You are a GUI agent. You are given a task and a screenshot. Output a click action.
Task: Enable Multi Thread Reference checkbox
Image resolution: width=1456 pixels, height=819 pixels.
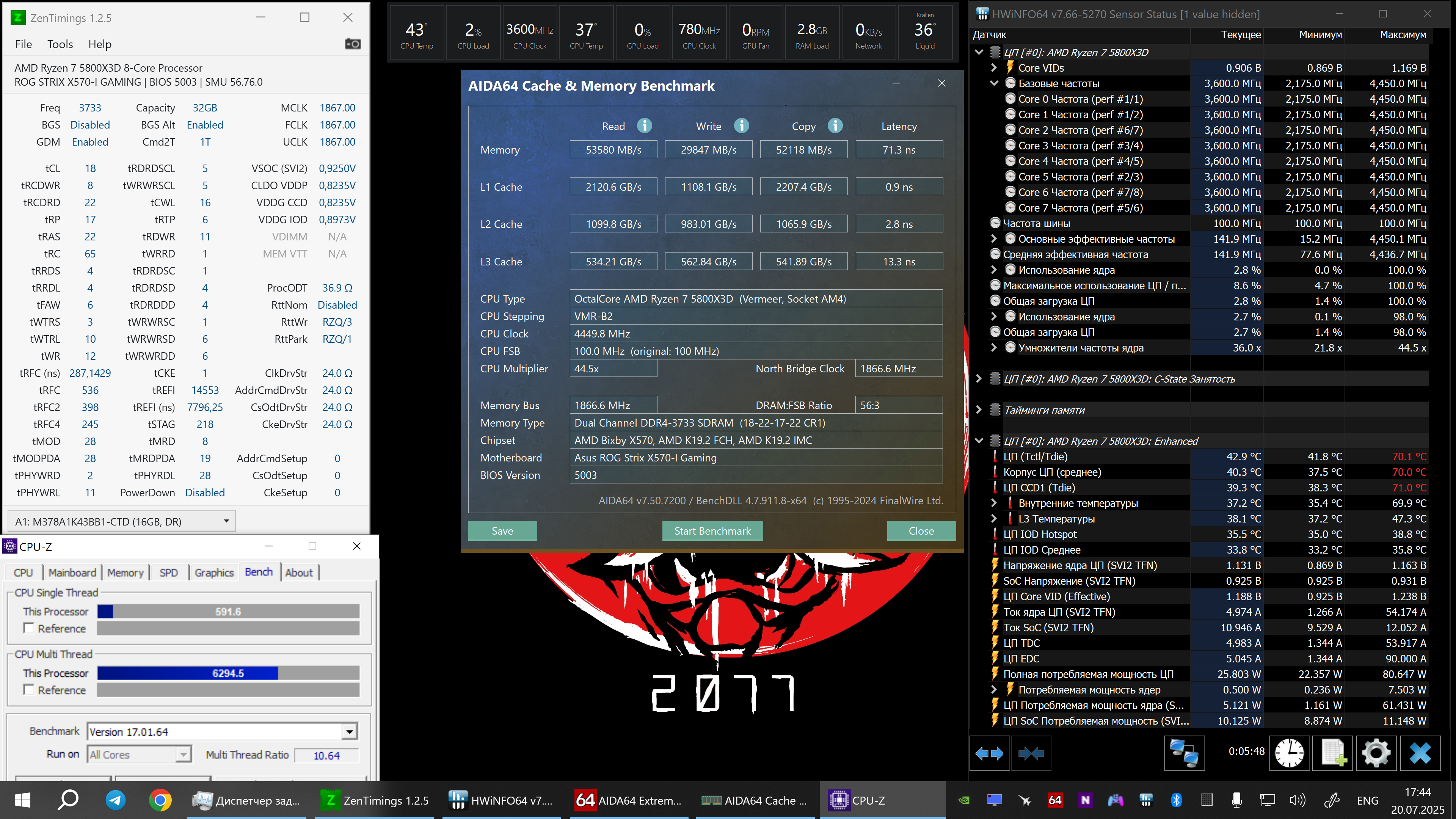[29, 690]
